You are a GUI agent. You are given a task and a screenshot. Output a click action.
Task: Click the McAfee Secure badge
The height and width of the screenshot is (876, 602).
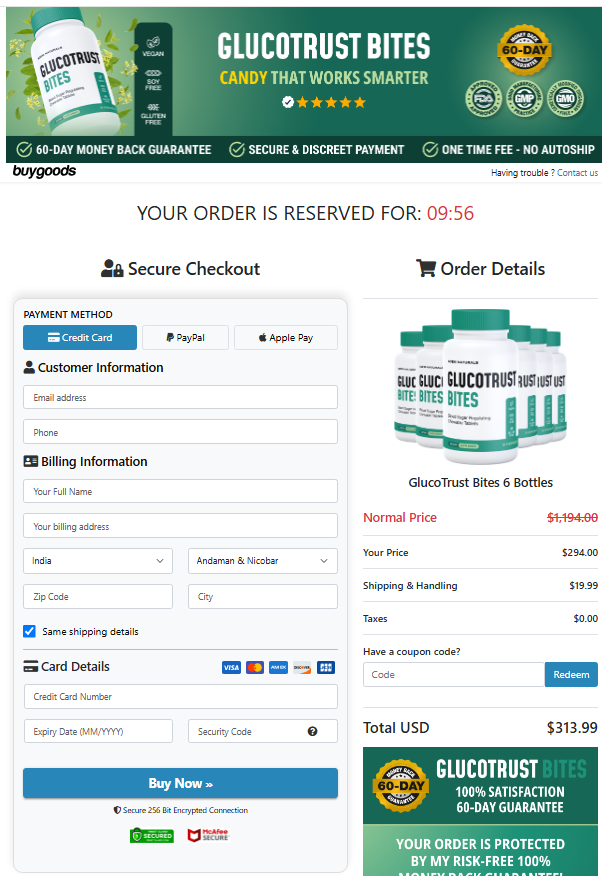207,835
